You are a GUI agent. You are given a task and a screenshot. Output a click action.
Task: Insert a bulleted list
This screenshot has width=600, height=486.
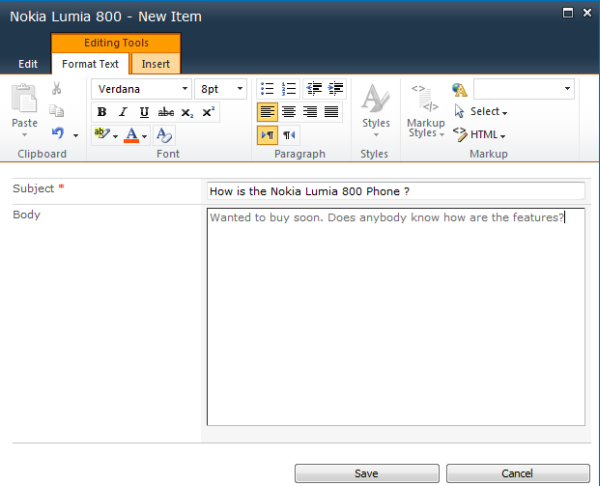267,89
